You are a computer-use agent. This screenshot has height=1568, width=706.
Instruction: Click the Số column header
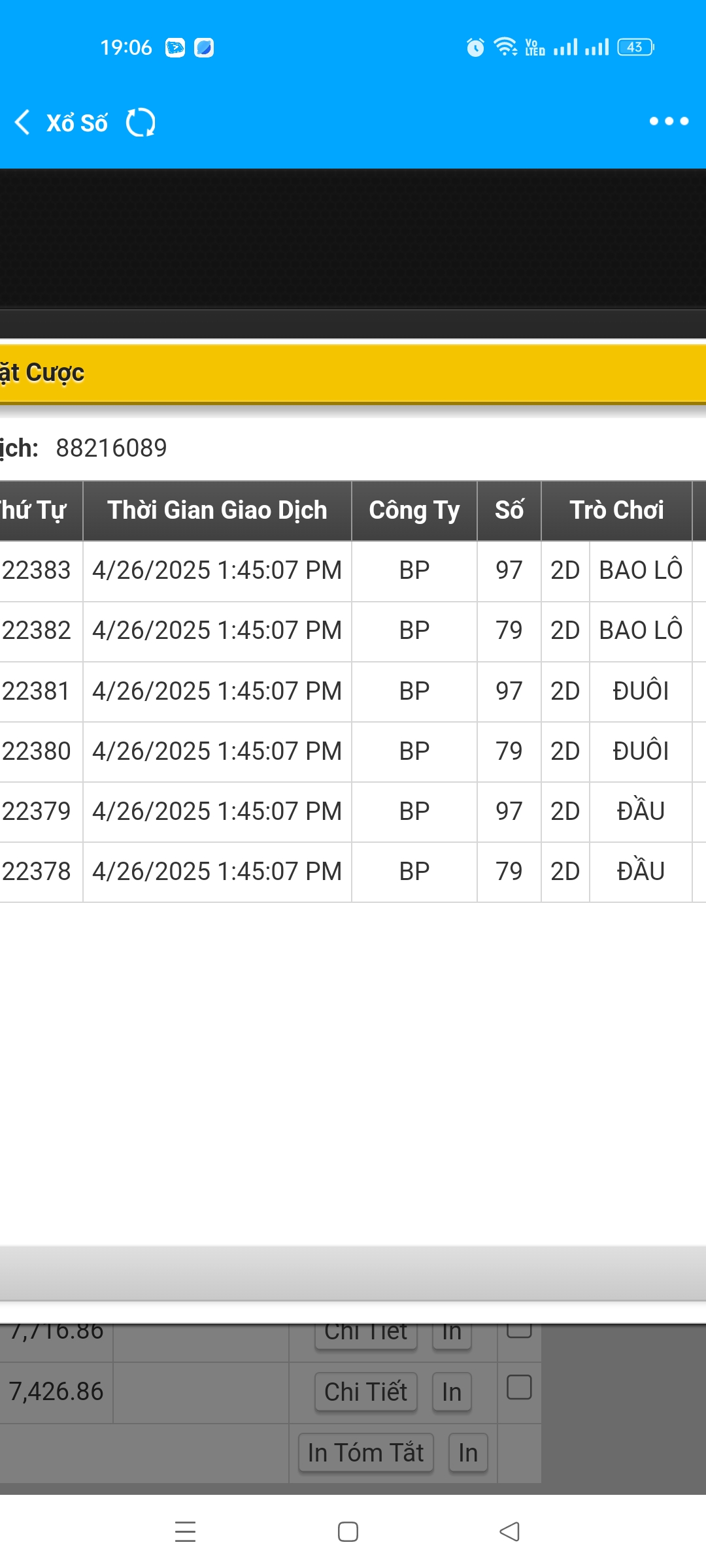click(509, 510)
